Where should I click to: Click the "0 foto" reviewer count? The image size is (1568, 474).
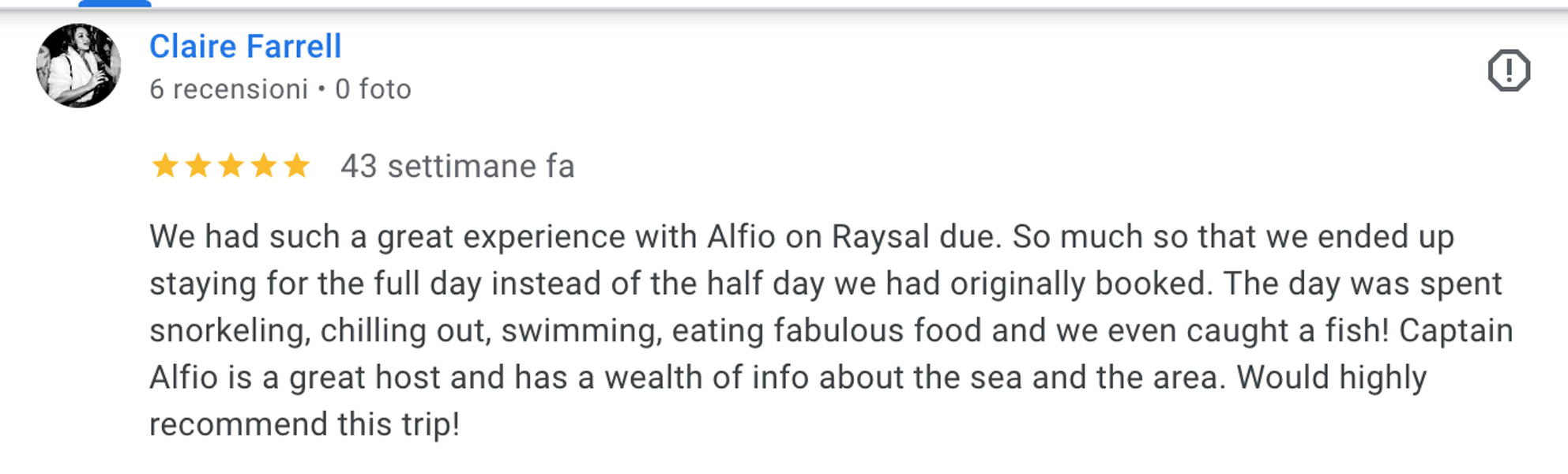coord(373,89)
